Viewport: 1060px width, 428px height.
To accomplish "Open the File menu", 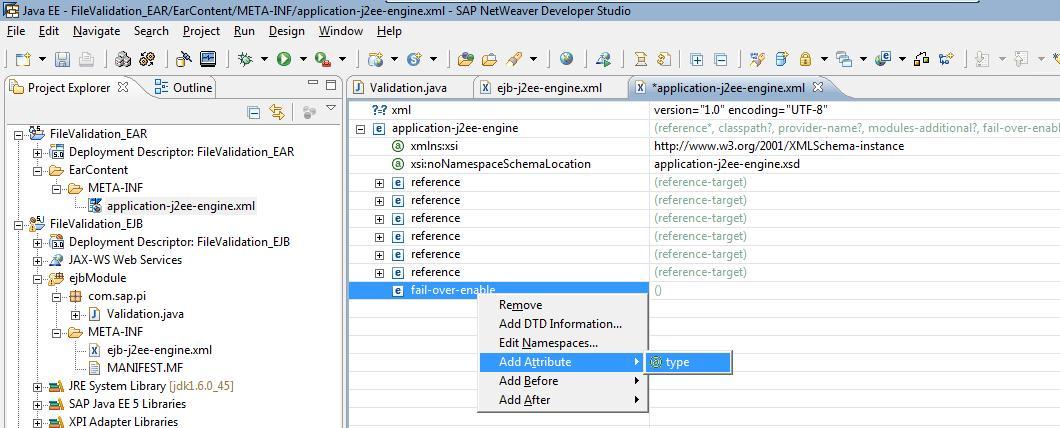I will click(16, 31).
